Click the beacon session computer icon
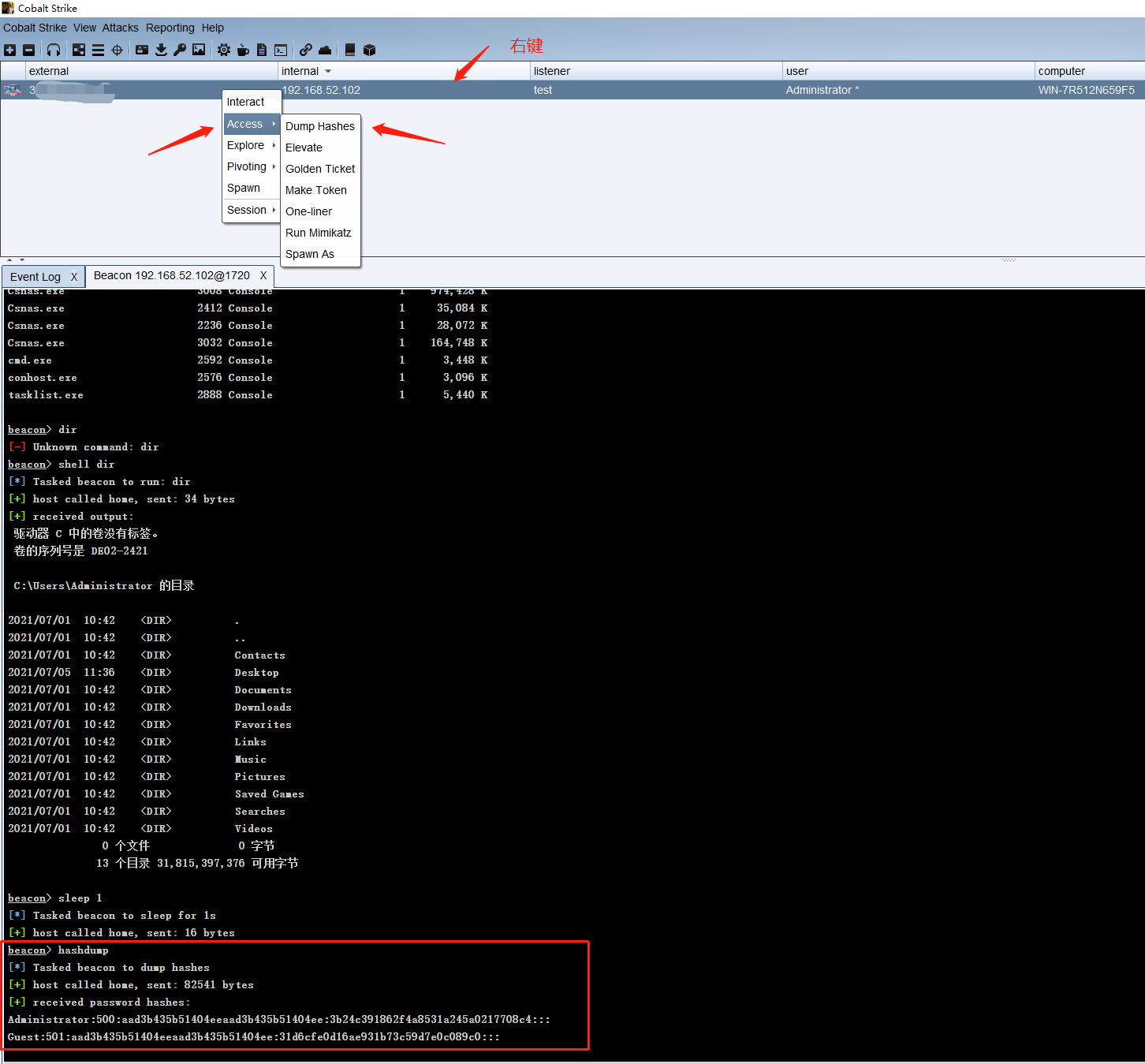The height and width of the screenshot is (1064, 1145). (x=13, y=90)
